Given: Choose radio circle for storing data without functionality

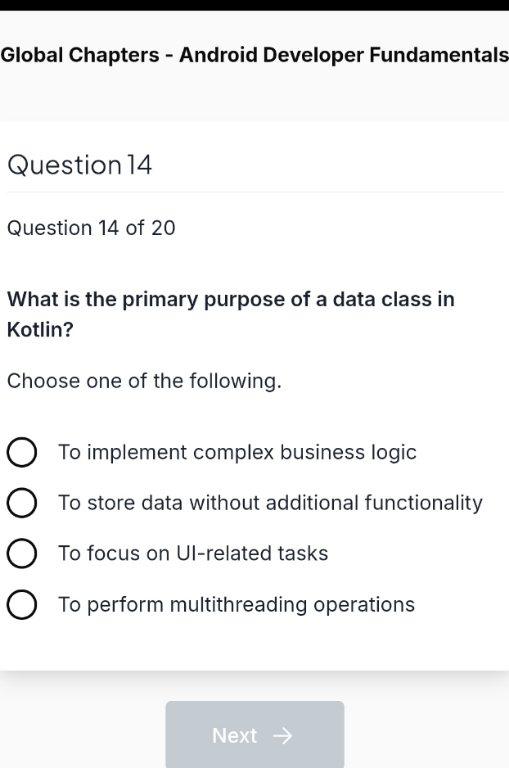Looking at the screenshot, I should [22, 503].
